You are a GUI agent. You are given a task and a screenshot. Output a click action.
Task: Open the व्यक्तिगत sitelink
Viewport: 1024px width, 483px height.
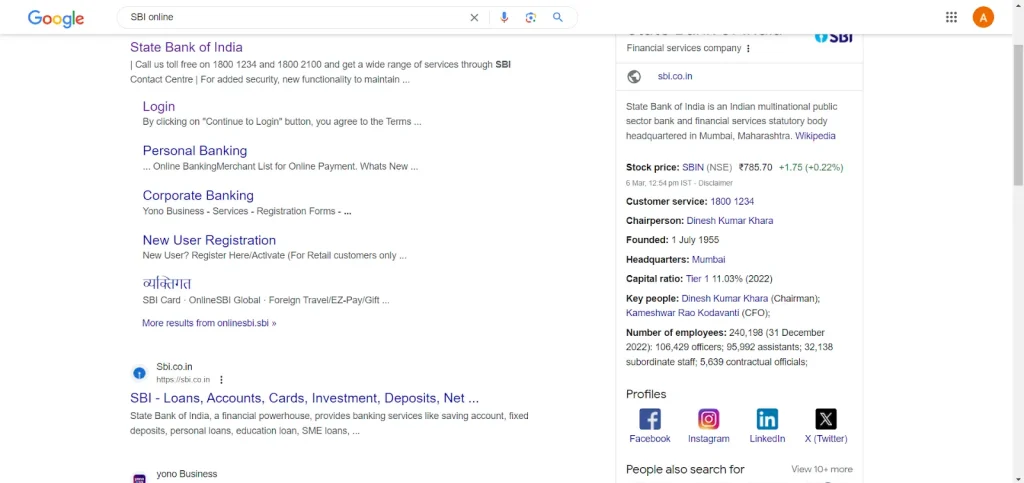click(x=167, y=284)
